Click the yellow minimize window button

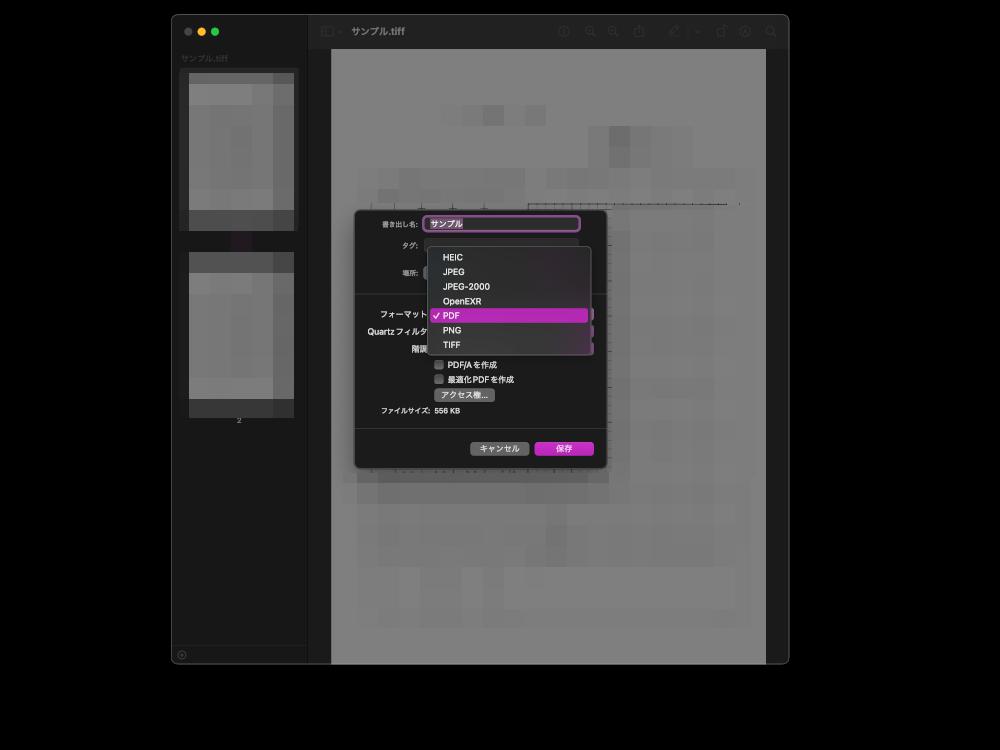coord(202,31)
